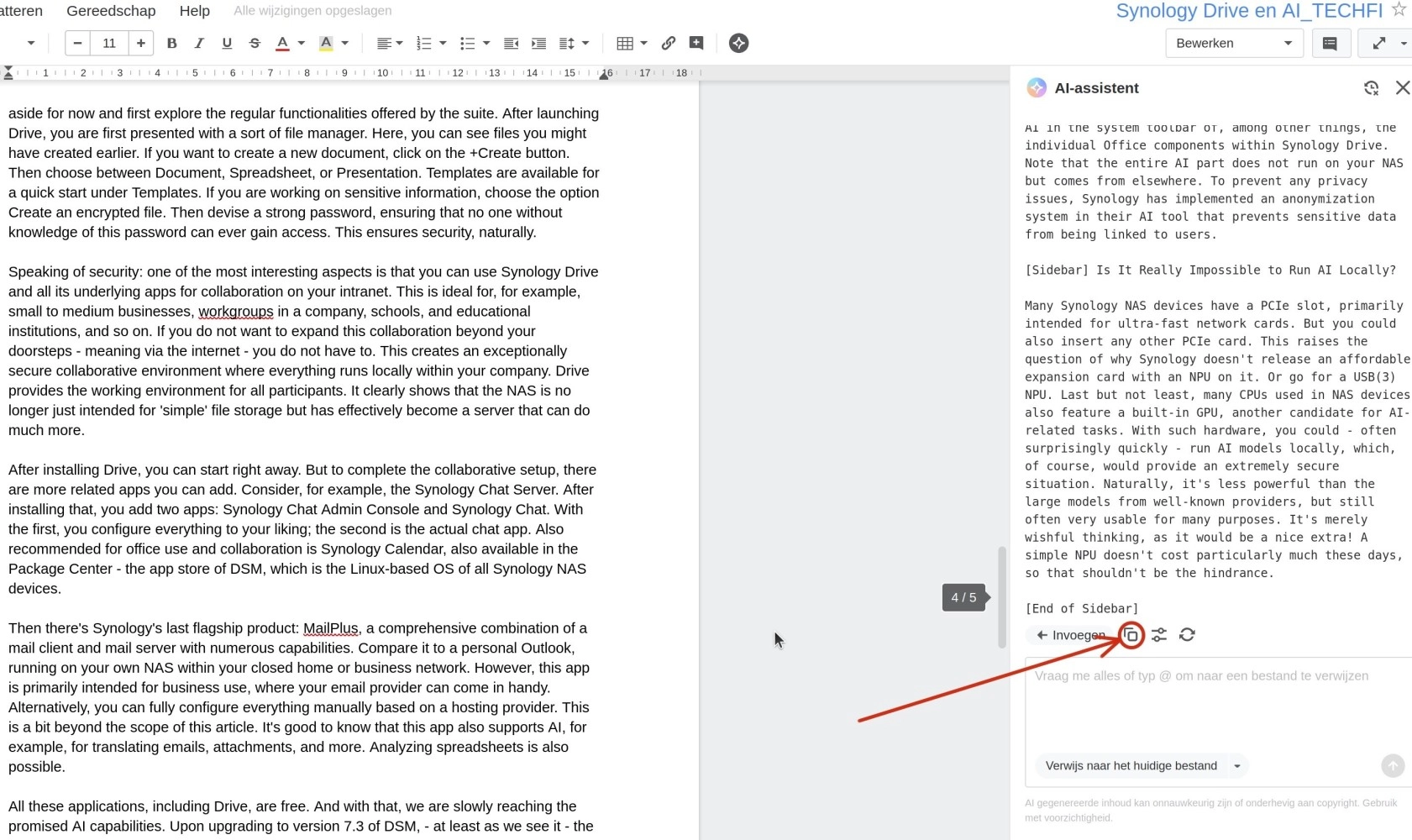
Task: Regenerate the AI assistant response
Action: click(1187, 635)
